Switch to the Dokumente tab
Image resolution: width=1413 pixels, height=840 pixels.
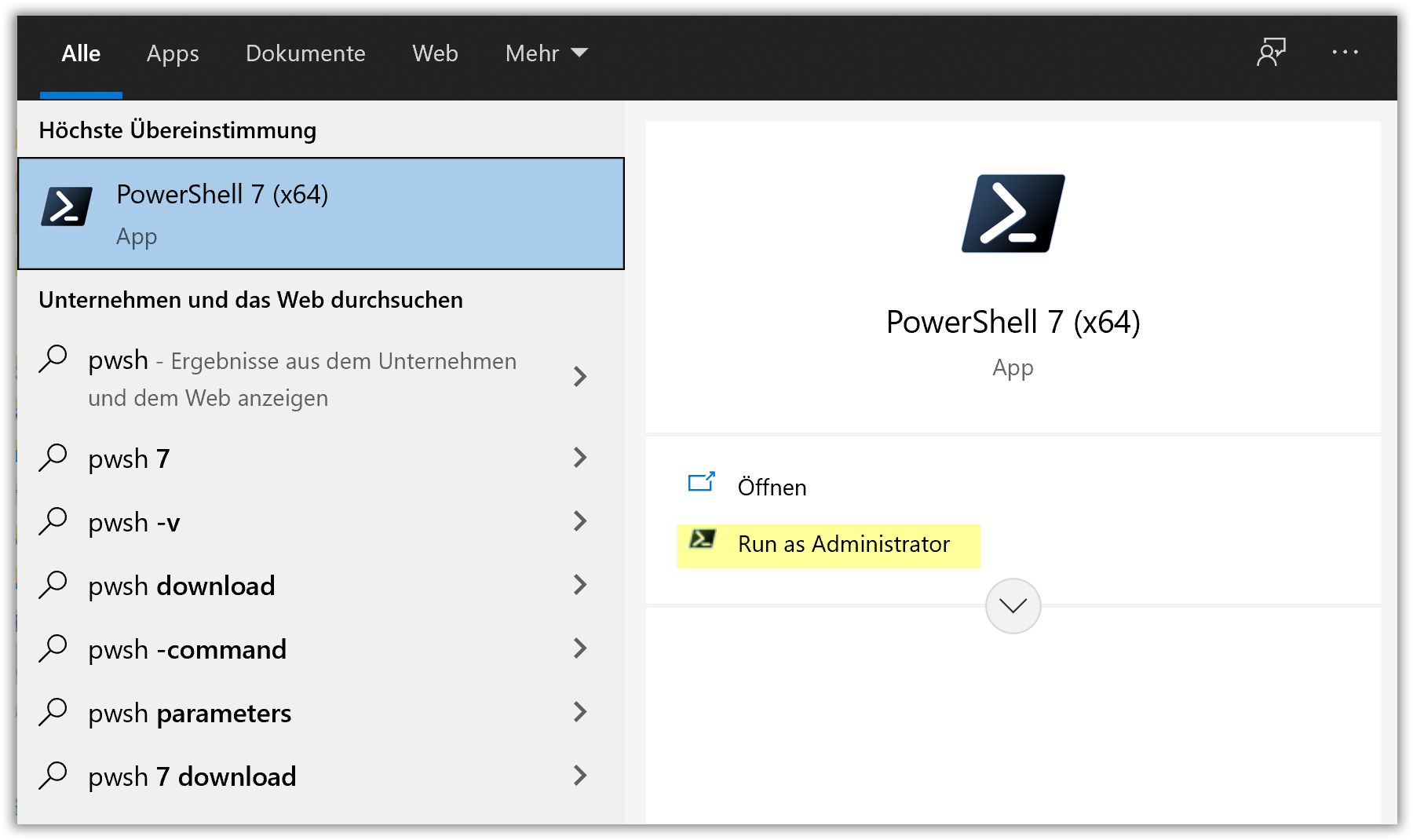(x=305, y=53)
